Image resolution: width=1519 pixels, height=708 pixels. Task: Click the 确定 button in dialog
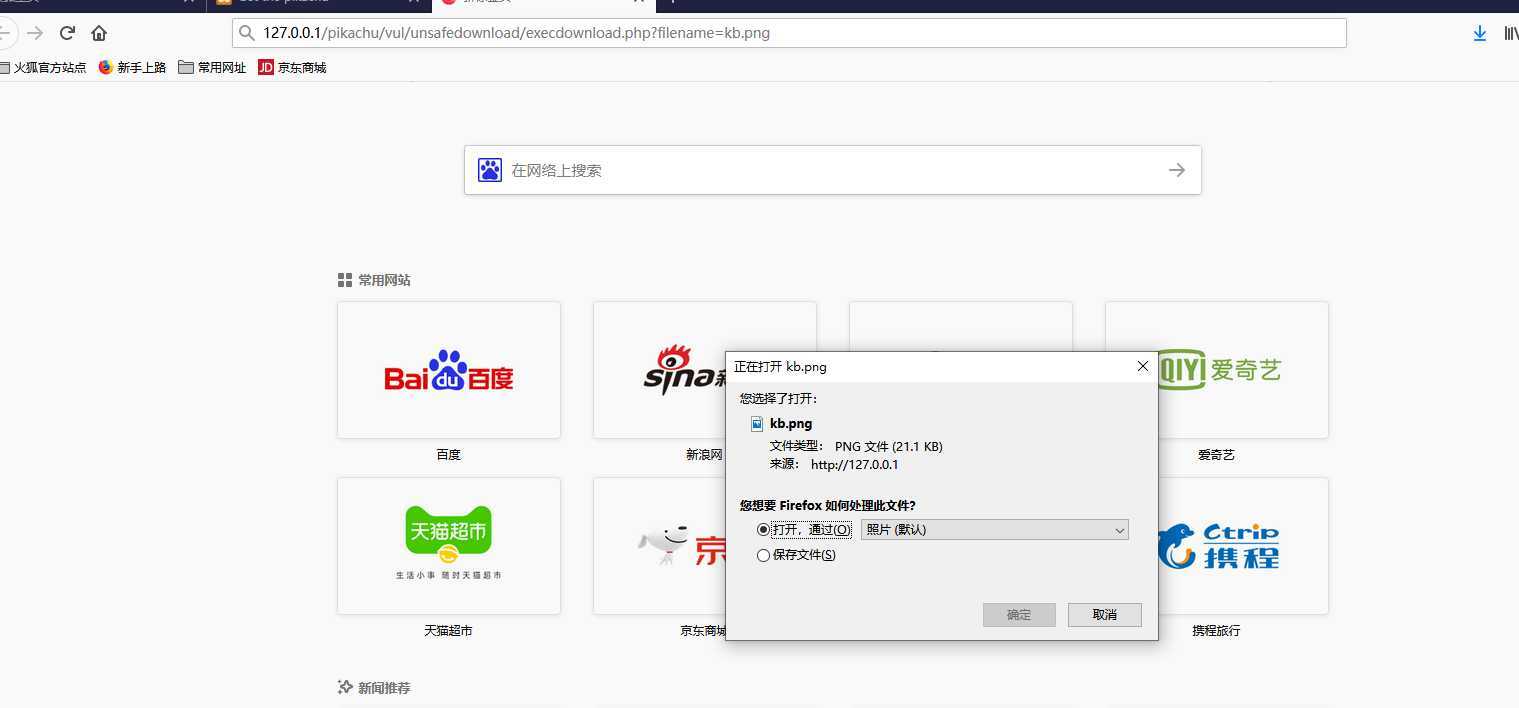1019,614
